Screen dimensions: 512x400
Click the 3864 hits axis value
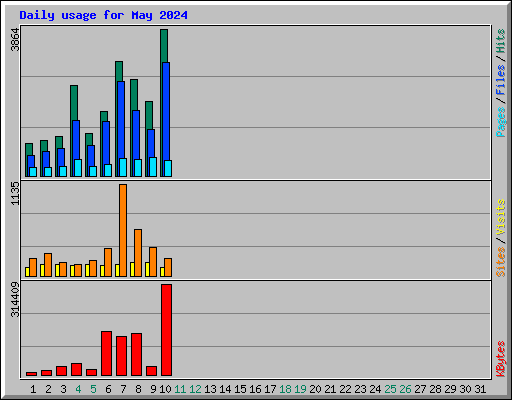pyautogui.click(x=15, y=40)
